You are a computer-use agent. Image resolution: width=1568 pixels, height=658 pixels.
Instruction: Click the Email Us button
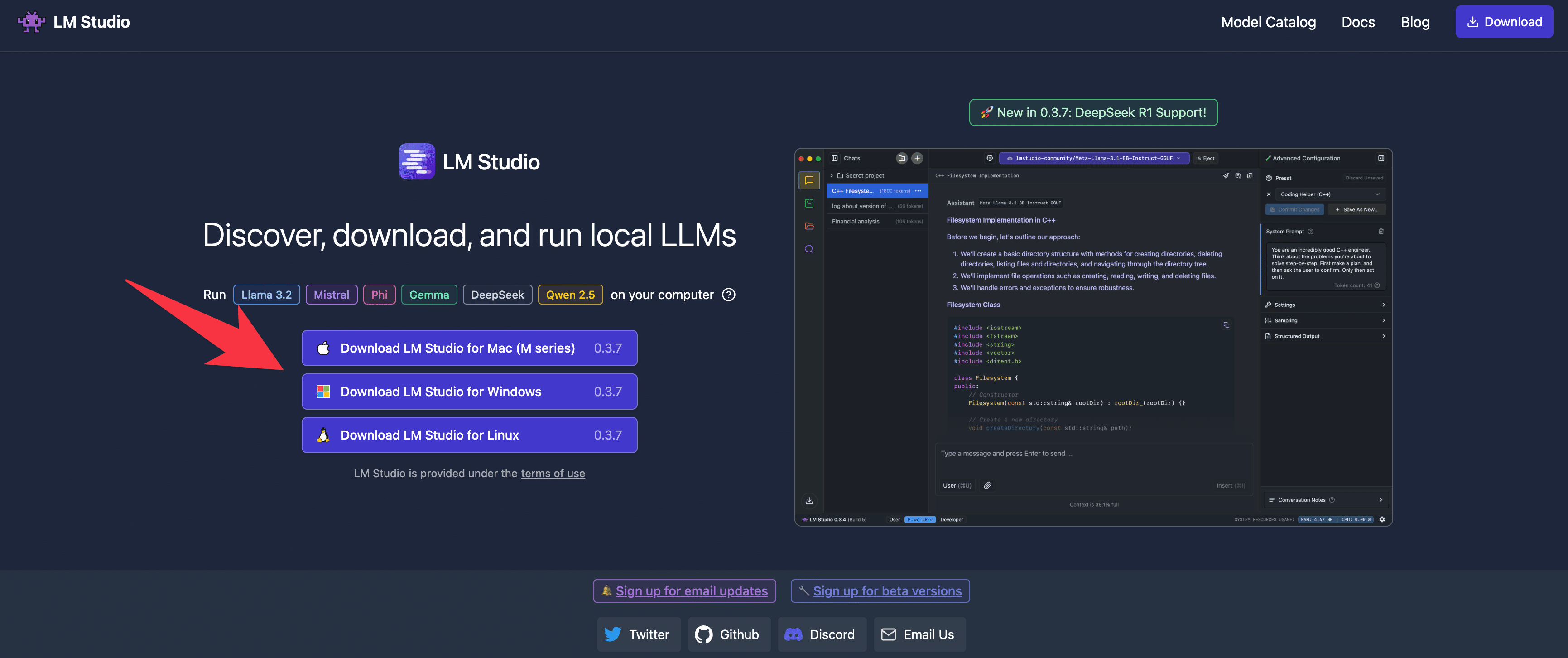pyautogui.click(x=919, y=634)
